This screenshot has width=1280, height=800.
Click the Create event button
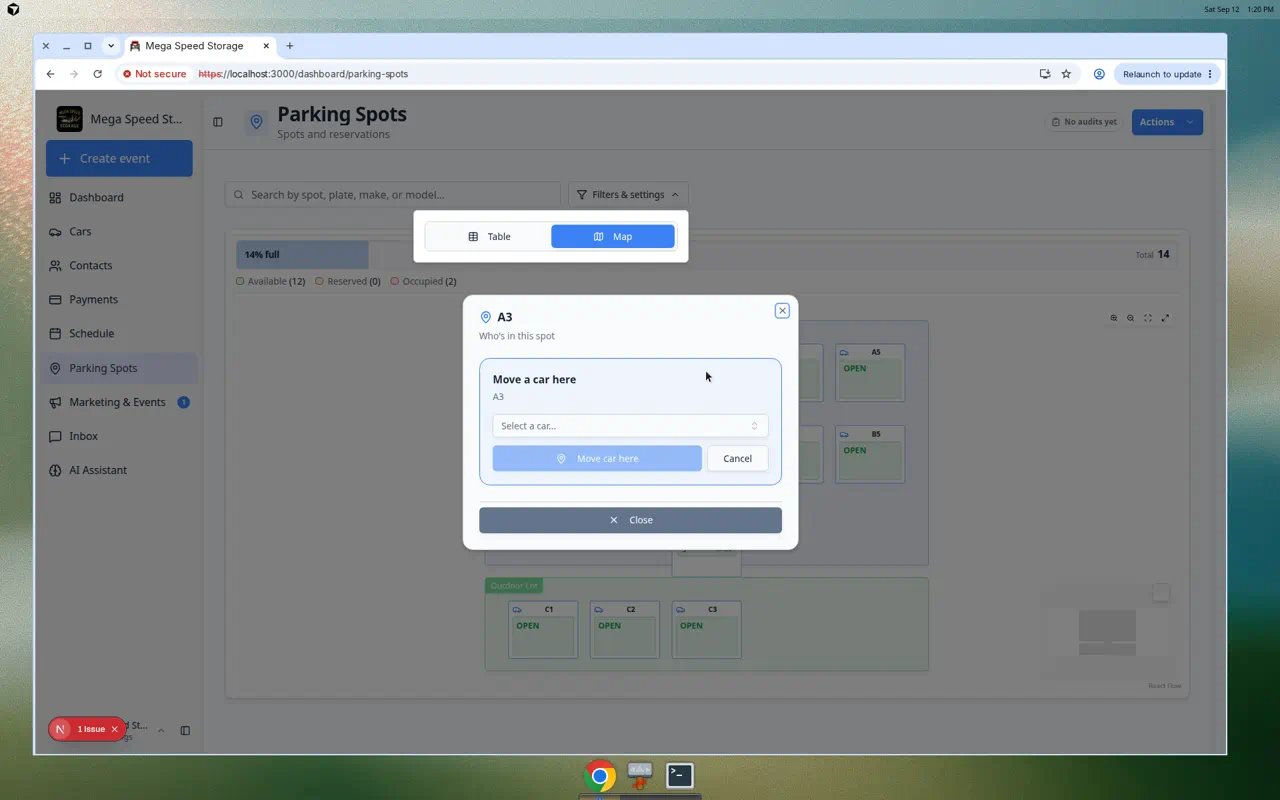point(119,158)
